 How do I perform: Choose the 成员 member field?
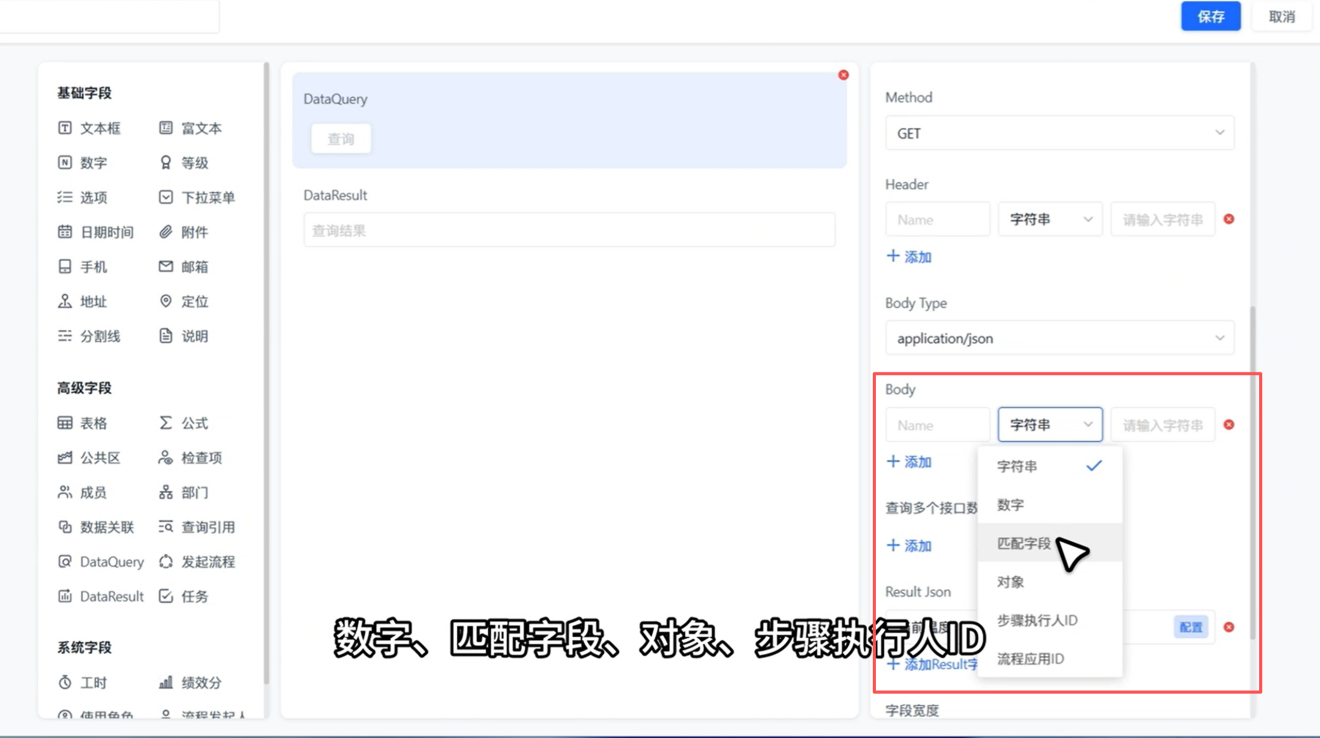[x=82, y=493]
